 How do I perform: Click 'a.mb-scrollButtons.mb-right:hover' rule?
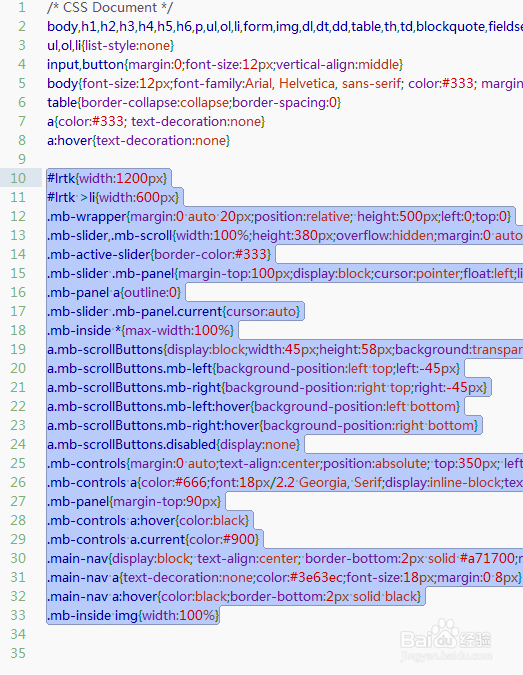263,425
